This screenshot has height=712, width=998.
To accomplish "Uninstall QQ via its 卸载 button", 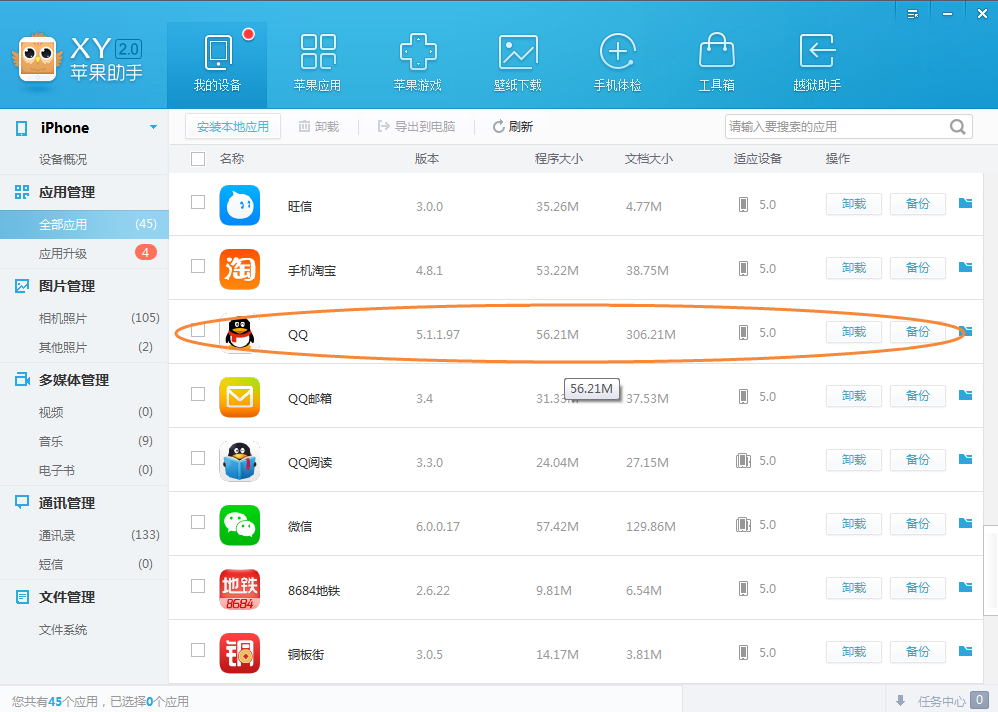I will [x=854, y=332].
